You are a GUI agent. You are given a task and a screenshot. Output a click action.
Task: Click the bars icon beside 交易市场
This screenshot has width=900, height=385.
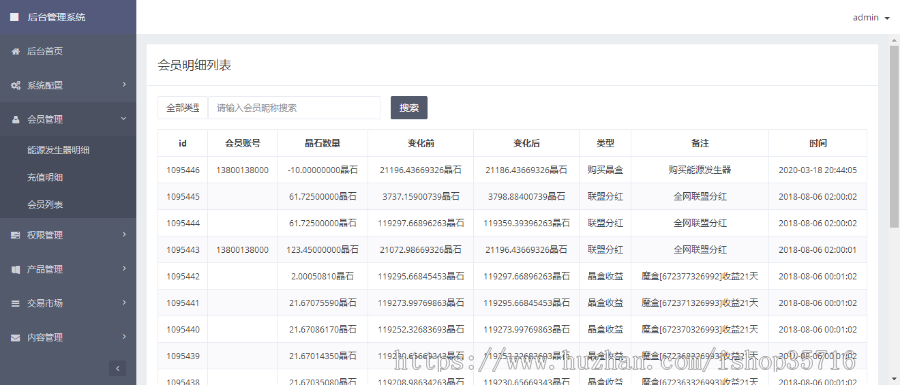click(x=15, y=304)
